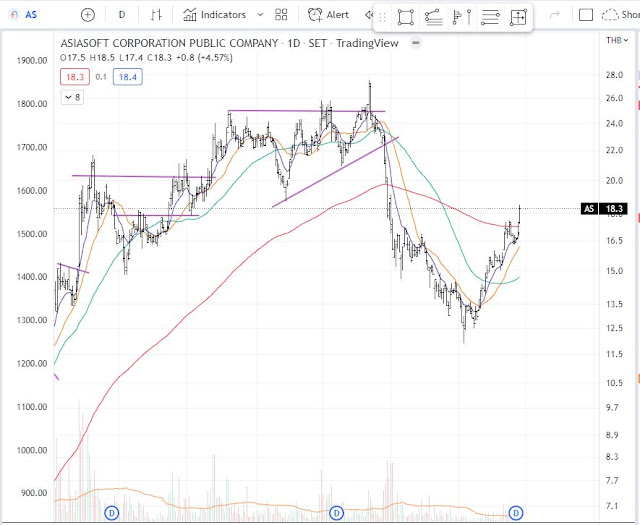Open the layout select square icon
640x525 pixels.
coord(586,15)
